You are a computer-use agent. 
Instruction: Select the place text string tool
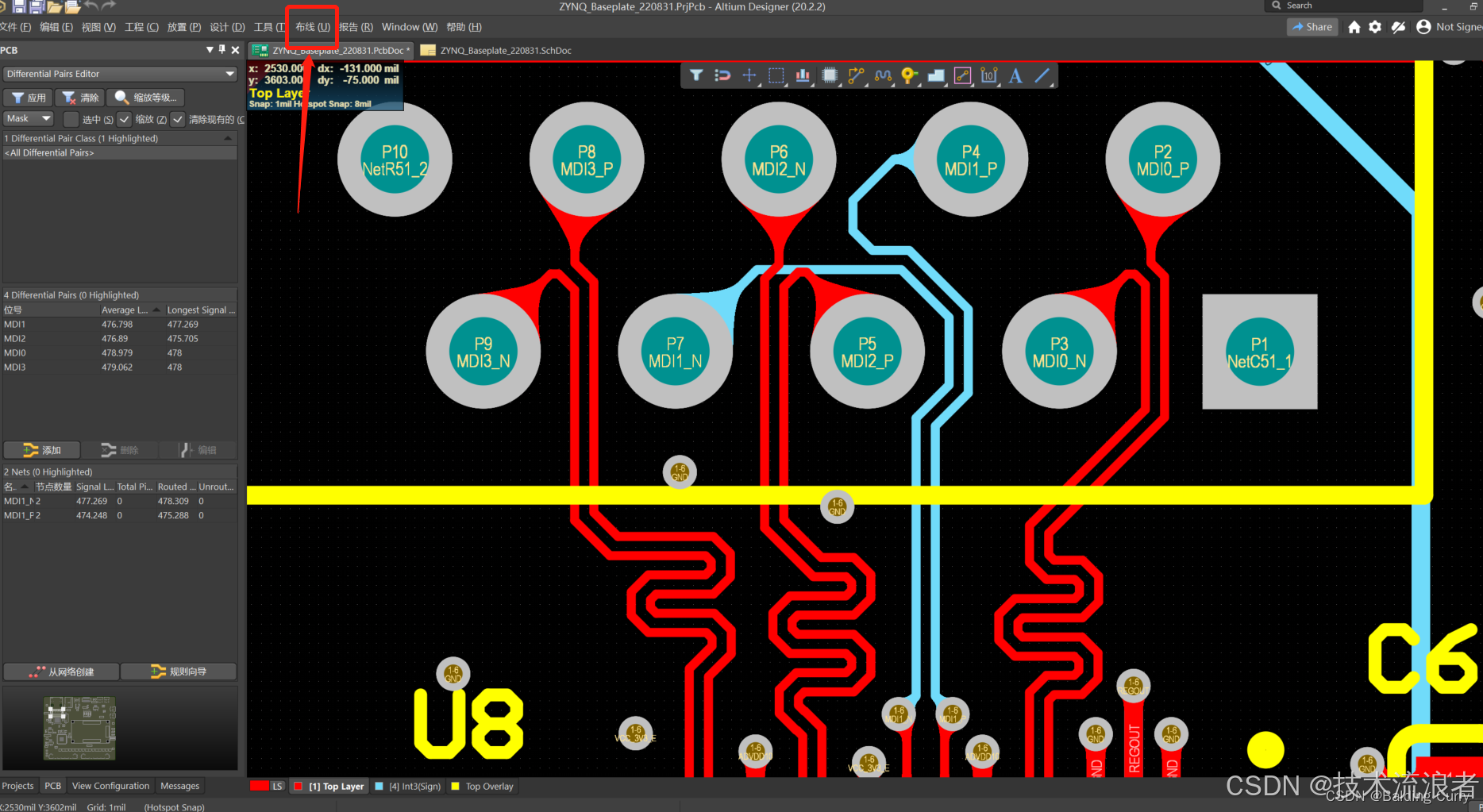click(1015, 75)
